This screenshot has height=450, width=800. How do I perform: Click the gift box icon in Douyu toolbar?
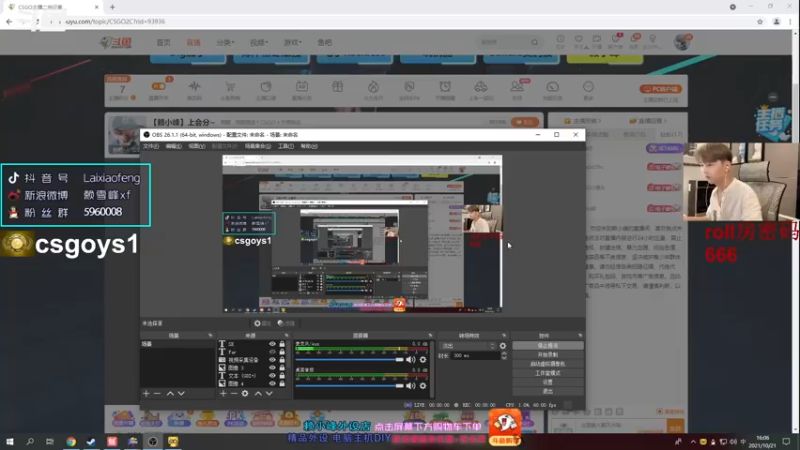tap(338, 87)
